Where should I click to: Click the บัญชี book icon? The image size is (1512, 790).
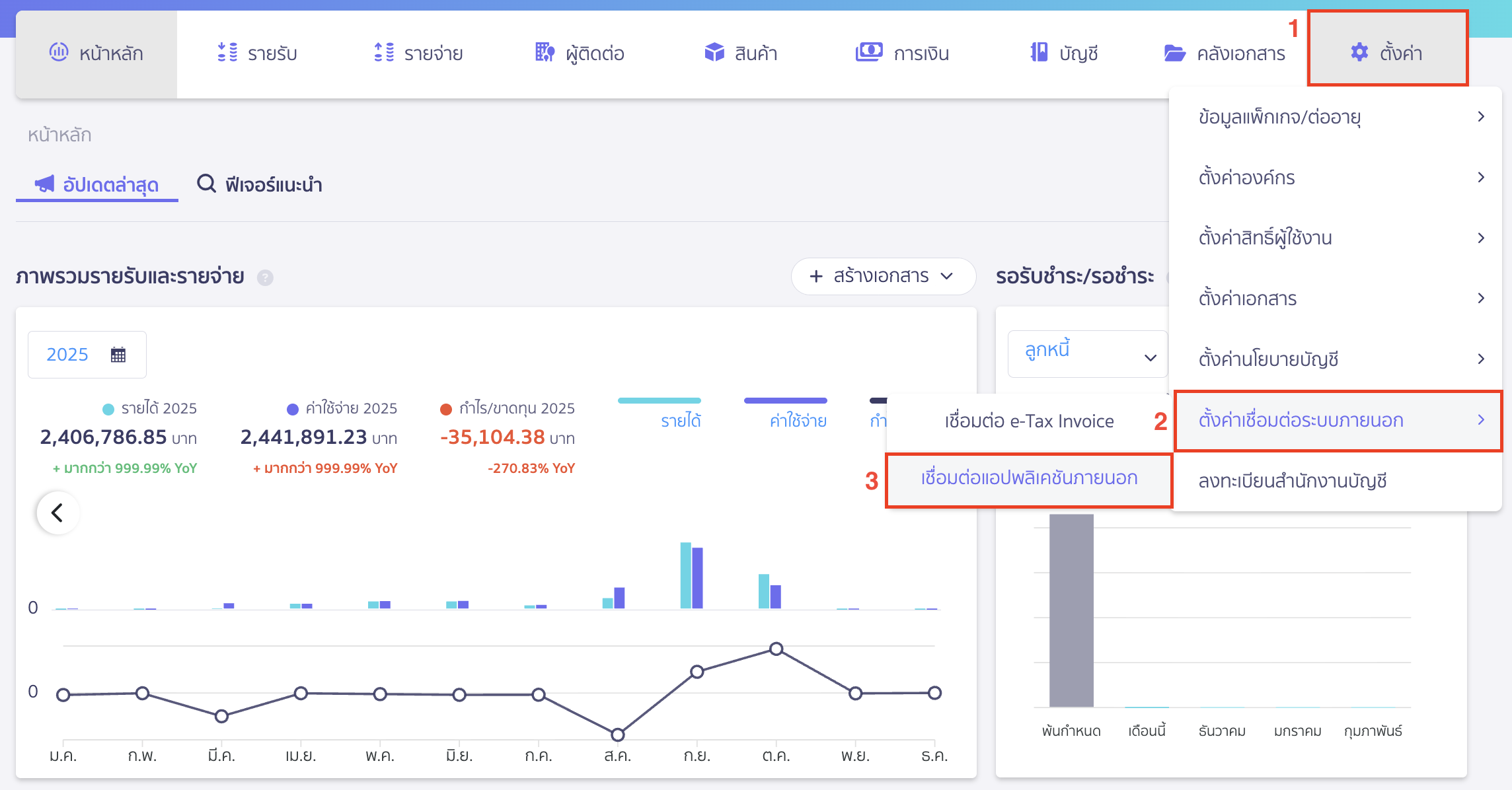tap(1039, 52)
